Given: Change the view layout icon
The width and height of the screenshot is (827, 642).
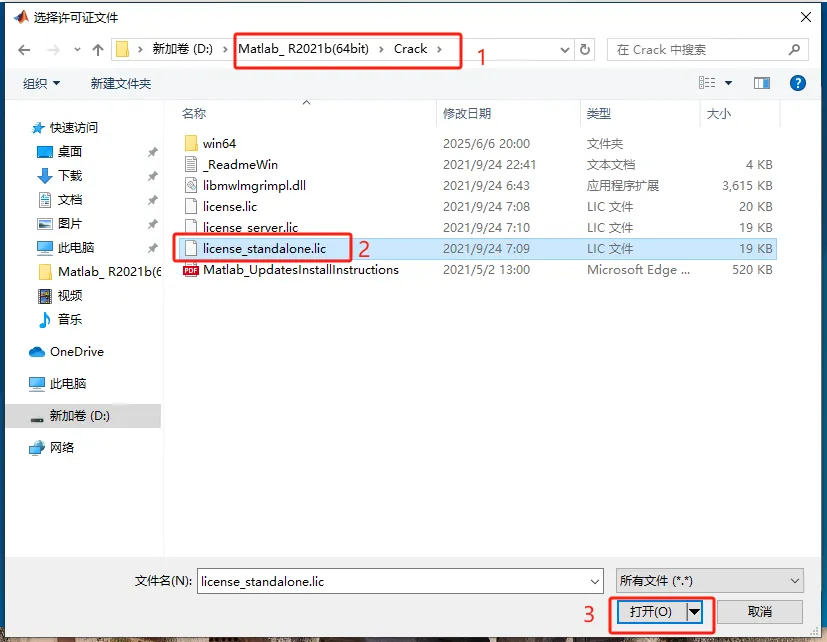Looking at the screenshot, I should 707,83.
